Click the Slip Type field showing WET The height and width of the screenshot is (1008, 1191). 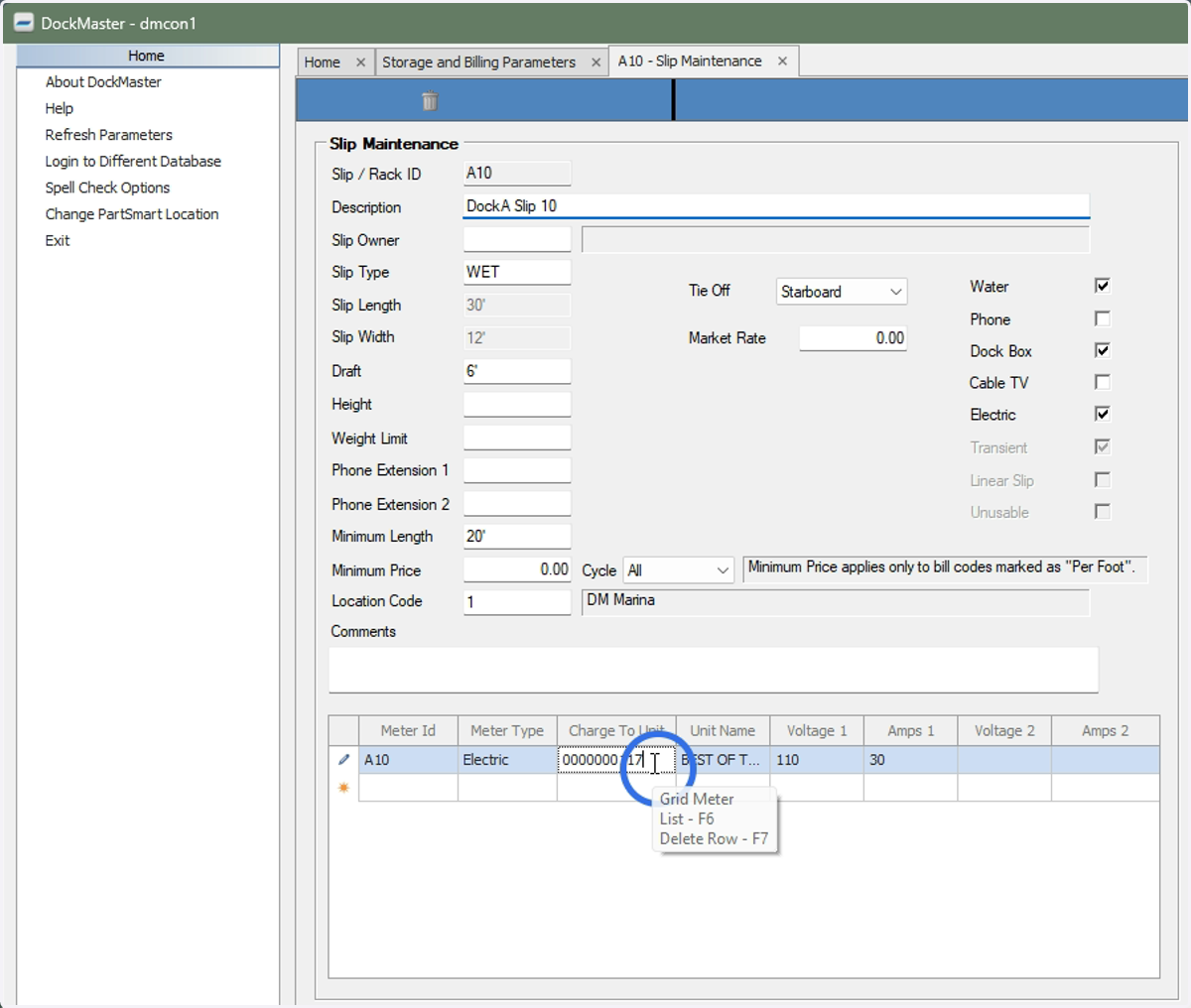(517, 272)
